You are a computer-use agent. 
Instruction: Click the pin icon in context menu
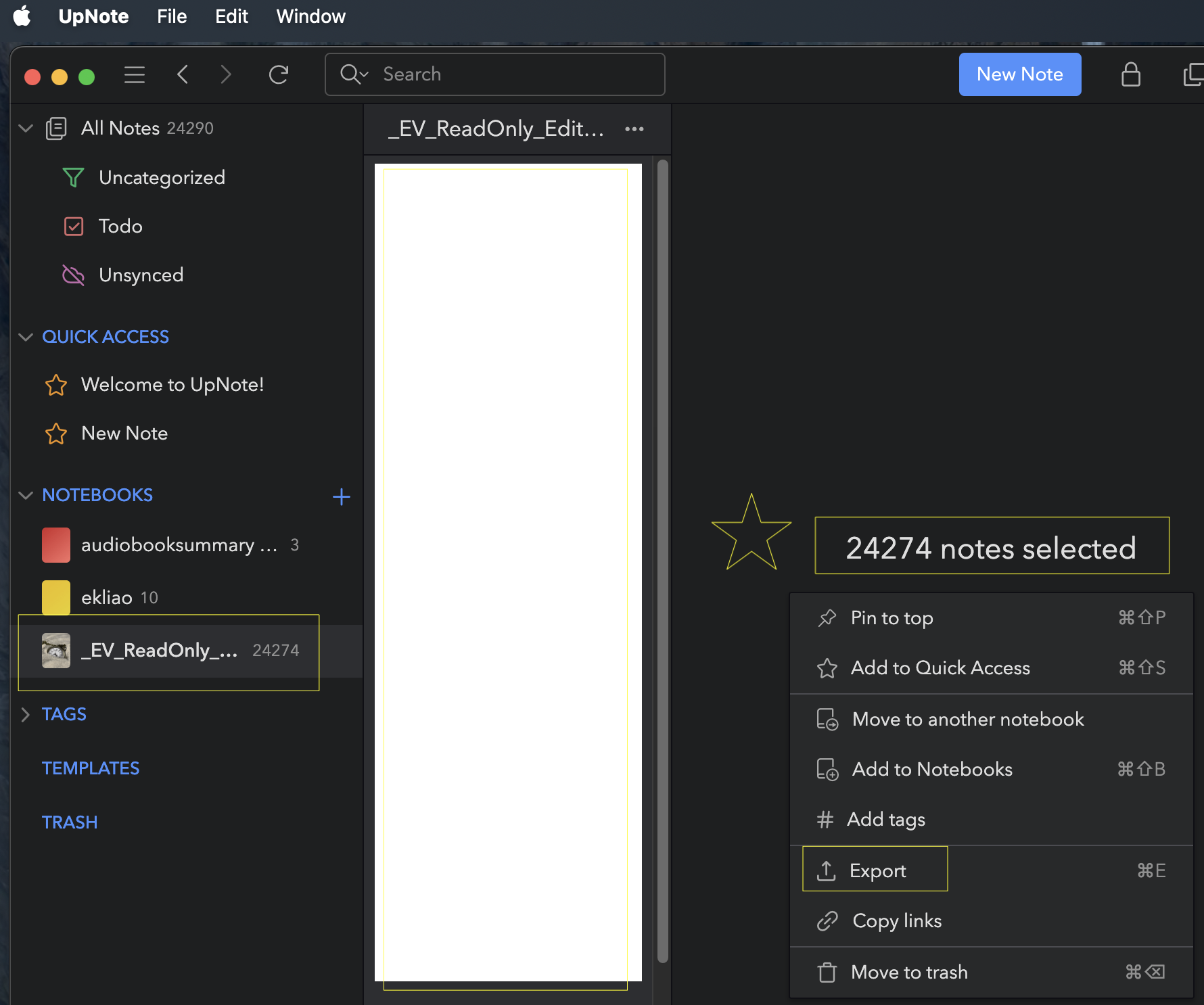pyautogui.click(x=827, y=617)
